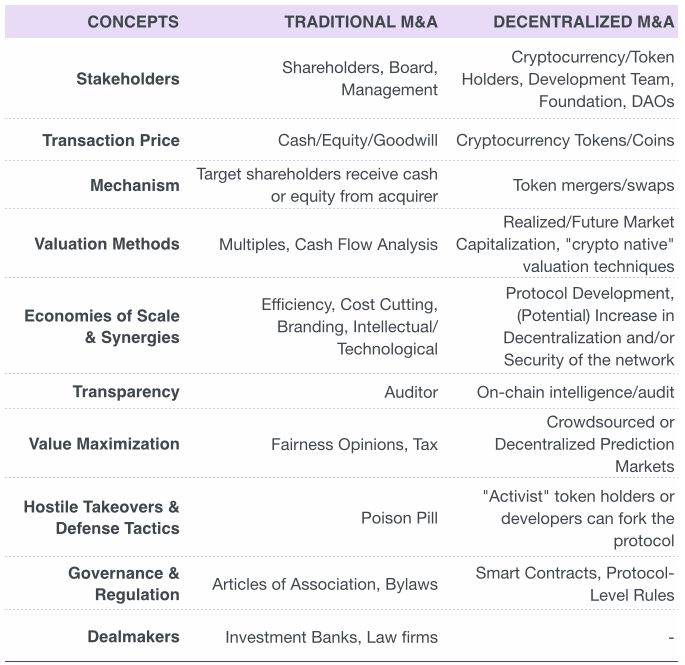Click Hostile Takeovers & Defense Tactics label
The image size is (685, 665).
point(102,518)
